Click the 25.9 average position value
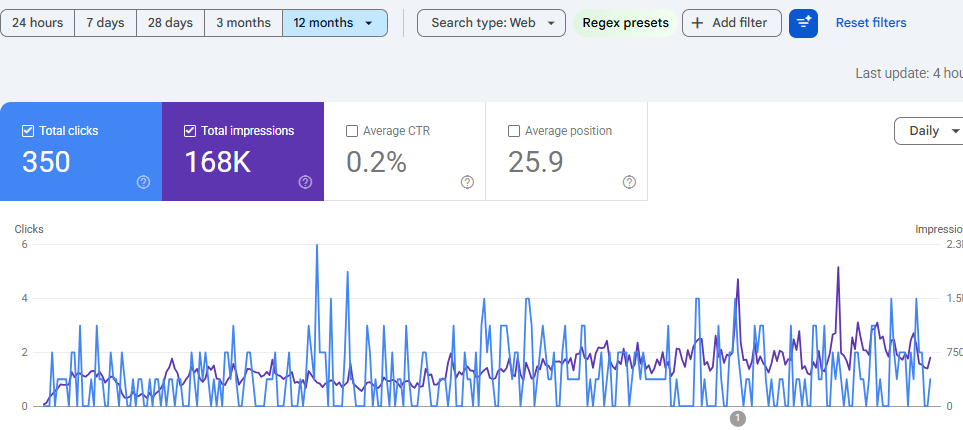Screen dimensions: 963x430 (536, 162)
